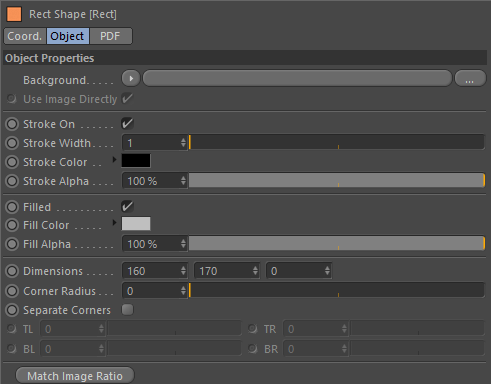
Task: Click the Background arrow button
Action: pyautogui.click(x=131, y=79)
